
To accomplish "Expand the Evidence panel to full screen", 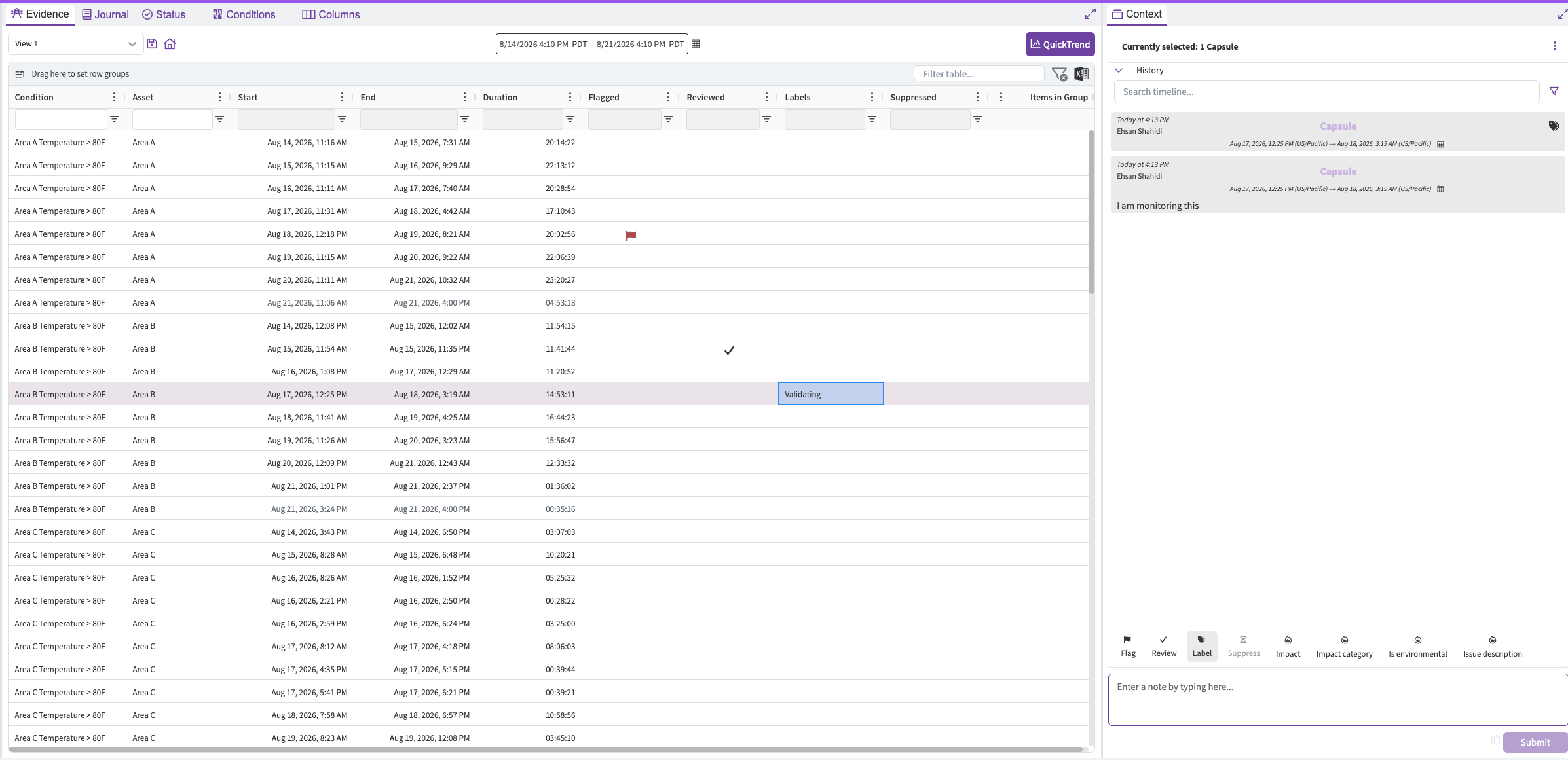I will coord(1090,14).
